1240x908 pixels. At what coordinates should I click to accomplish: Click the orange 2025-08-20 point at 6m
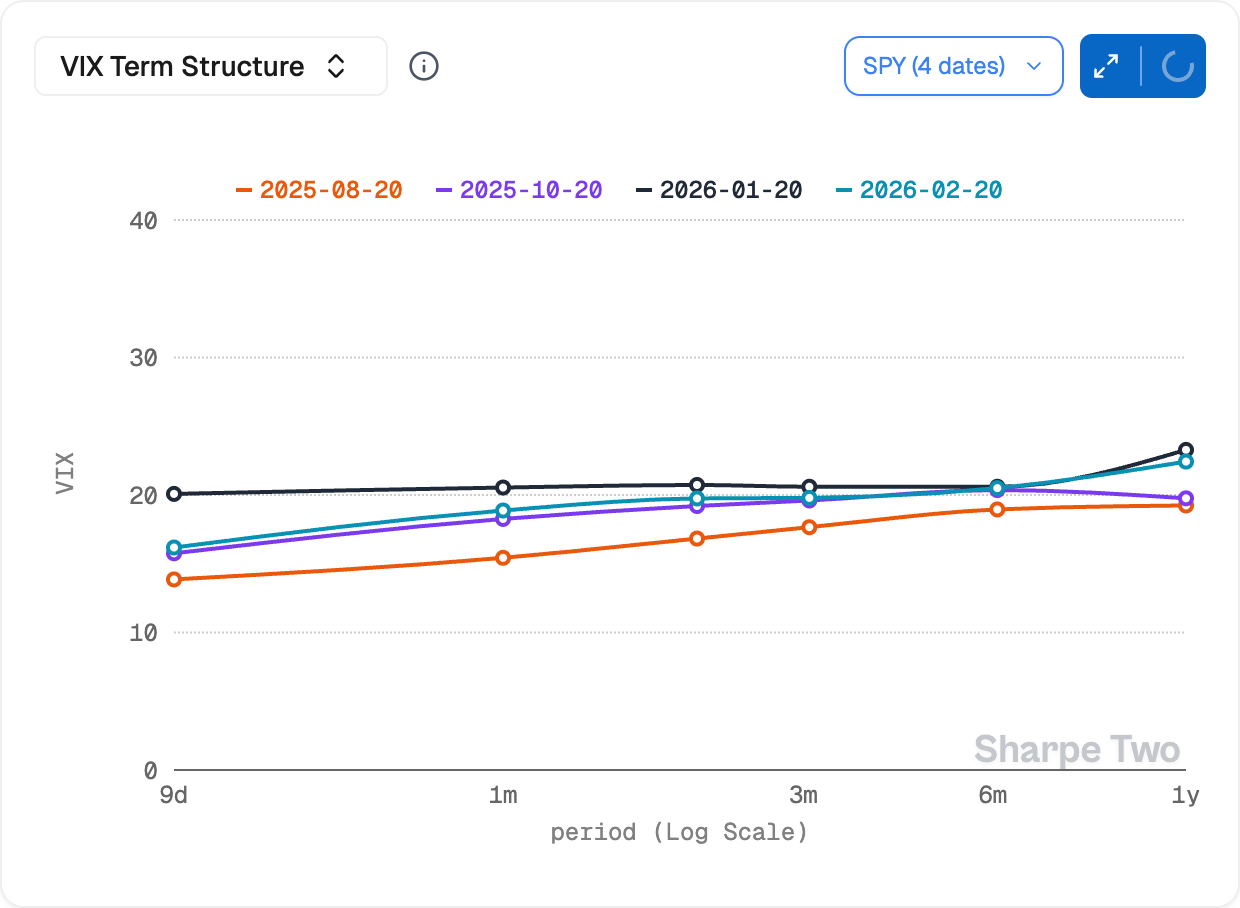[x=997, y=509]
